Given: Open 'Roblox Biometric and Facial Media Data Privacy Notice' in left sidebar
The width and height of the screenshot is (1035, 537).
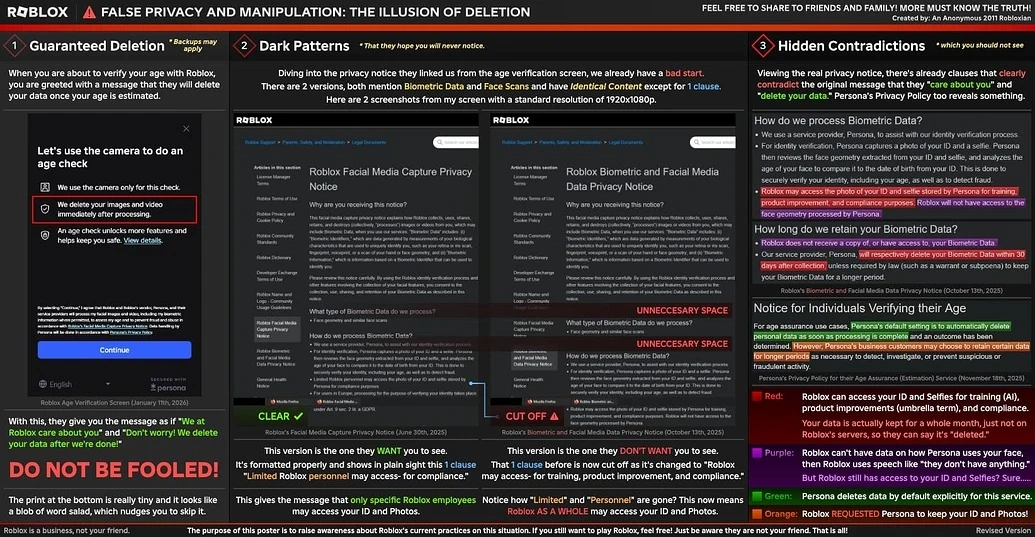Looking at the screenshot, I should point(276,358).
